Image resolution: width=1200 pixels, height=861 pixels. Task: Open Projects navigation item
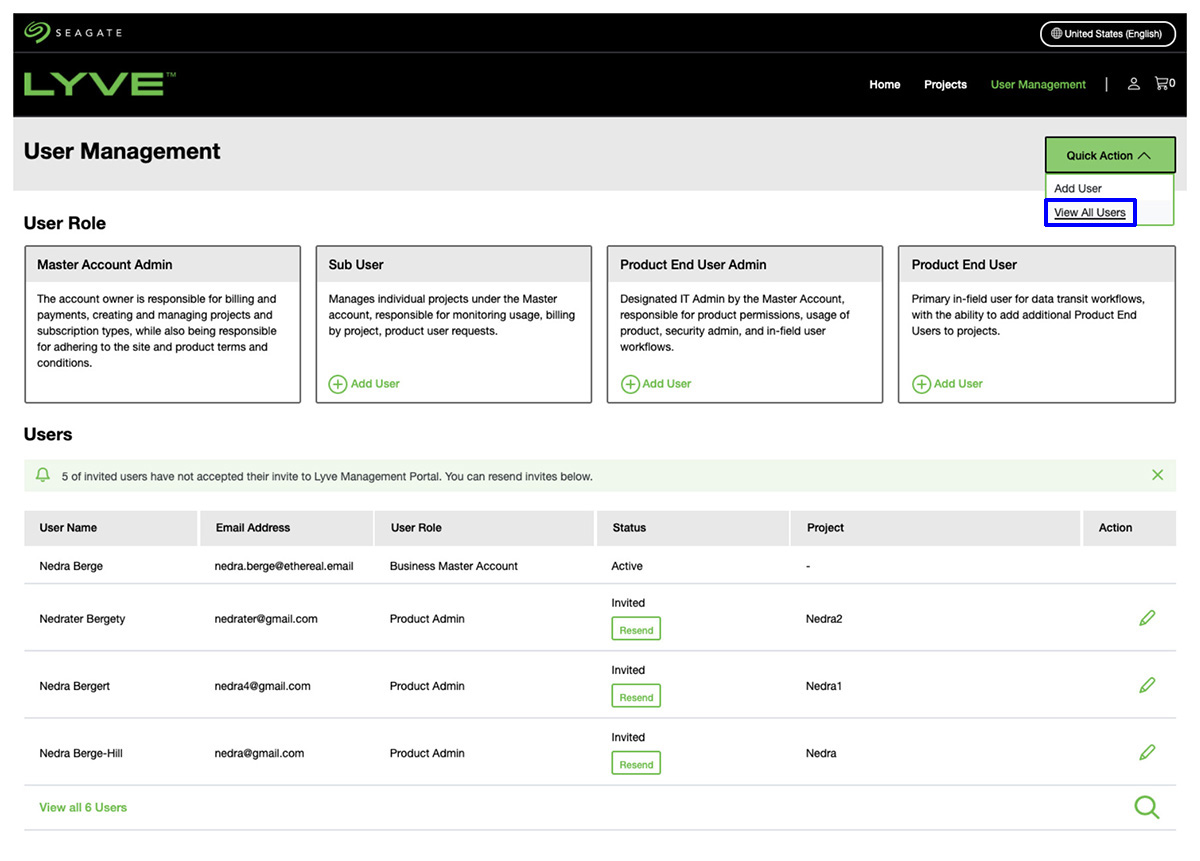pos(945,85)
